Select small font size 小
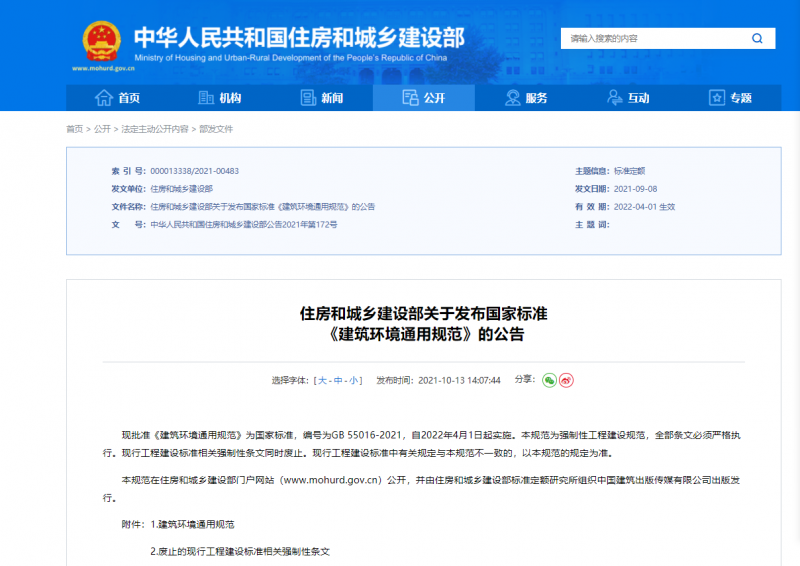Image resolution: width=800 pixels, height=566 pixels. 355,381
